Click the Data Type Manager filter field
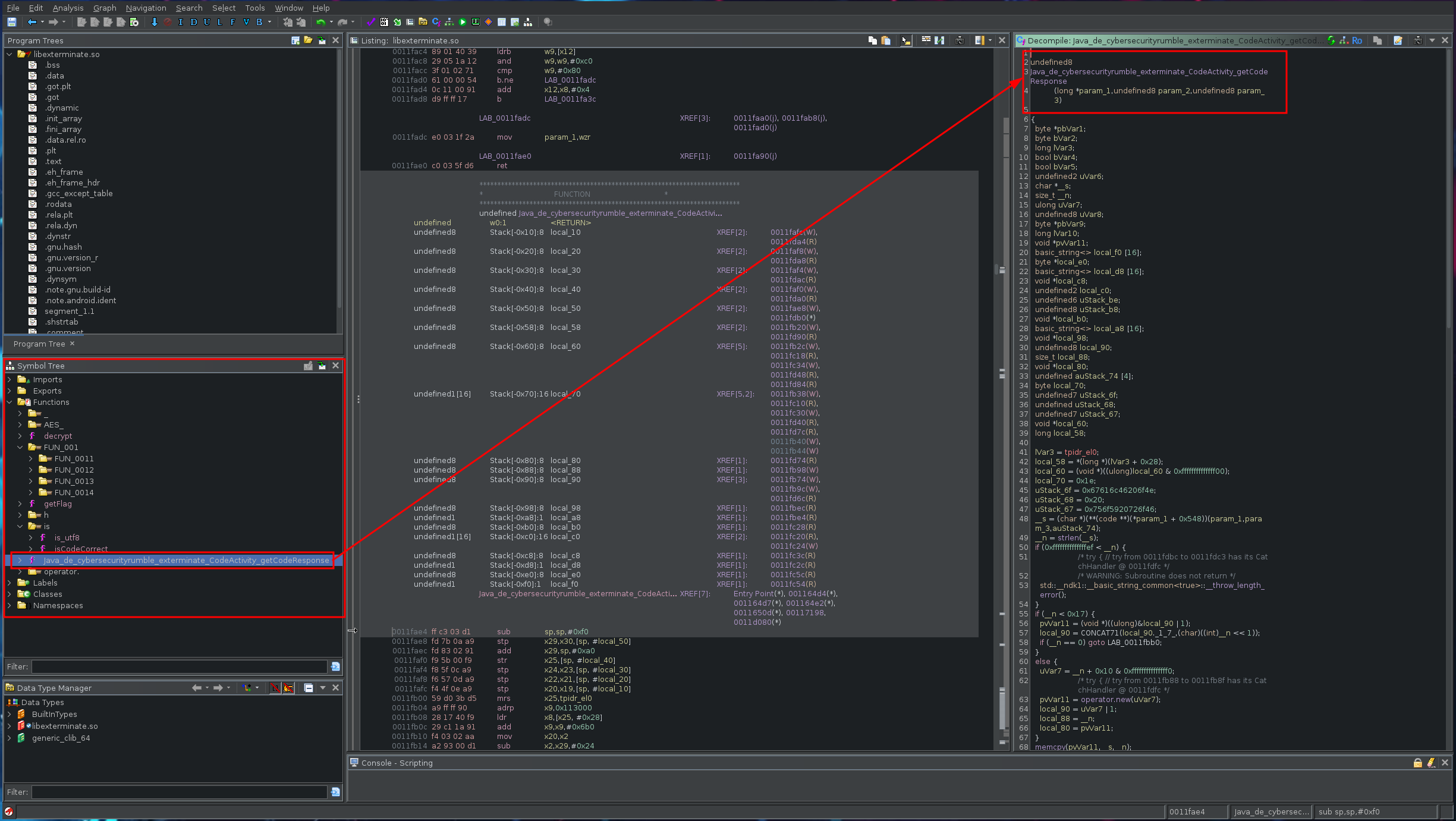1456x821 pixels. [x=180, y=792]
